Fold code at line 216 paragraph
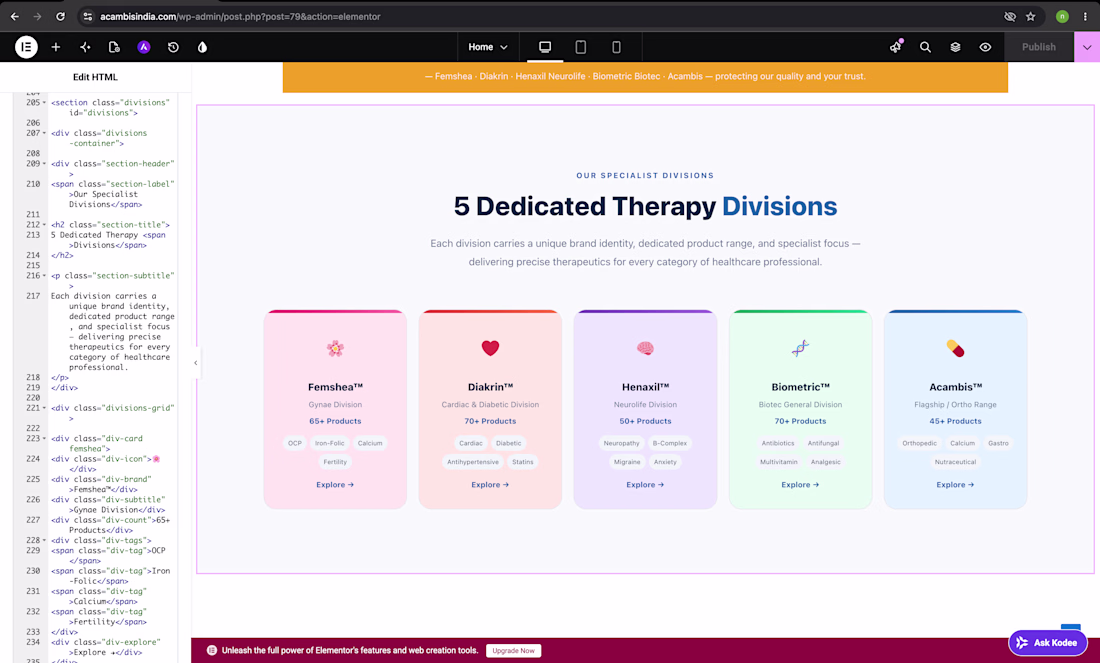This screenshot has width=1100, height=663. [44, 276]
